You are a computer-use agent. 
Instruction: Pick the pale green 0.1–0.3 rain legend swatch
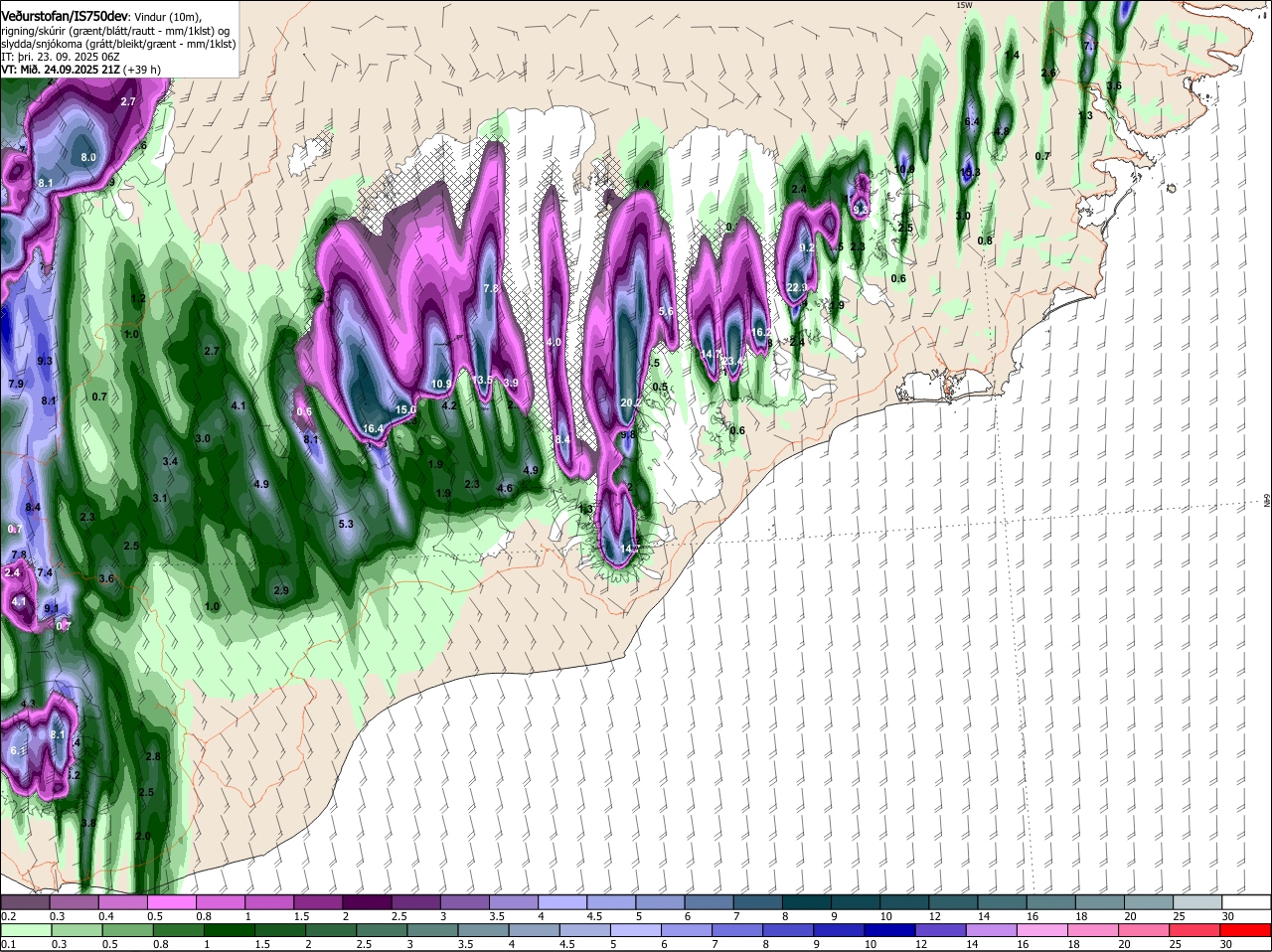click(x=25, y=931)
